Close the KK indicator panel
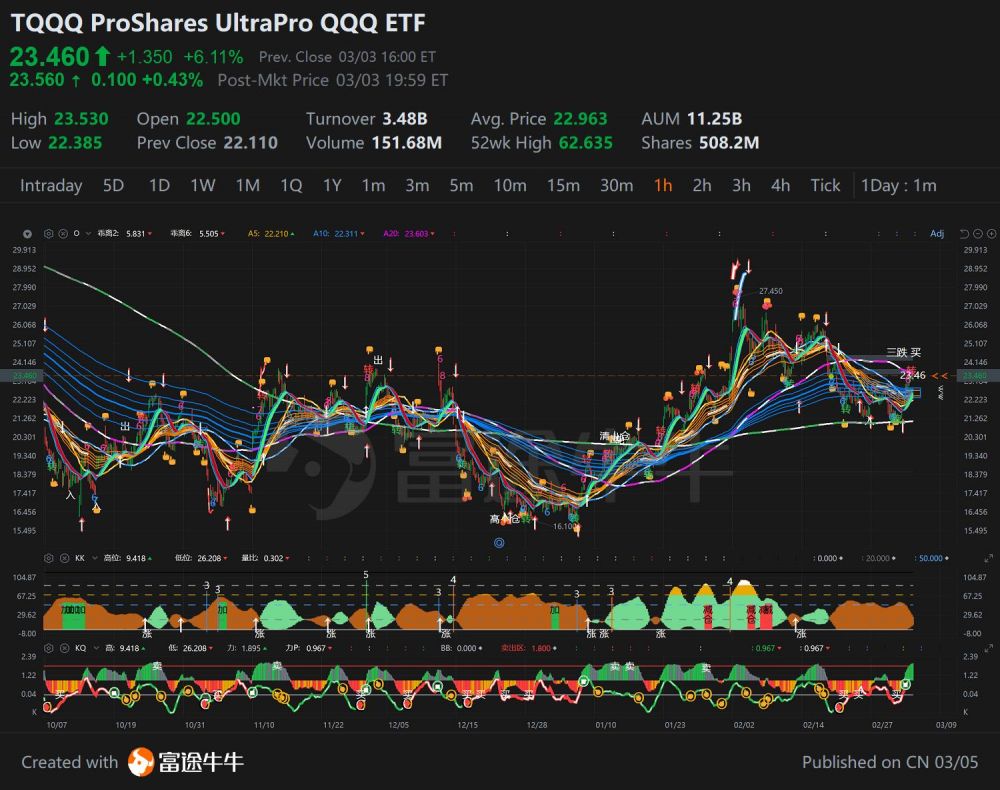 pos(63,558)
